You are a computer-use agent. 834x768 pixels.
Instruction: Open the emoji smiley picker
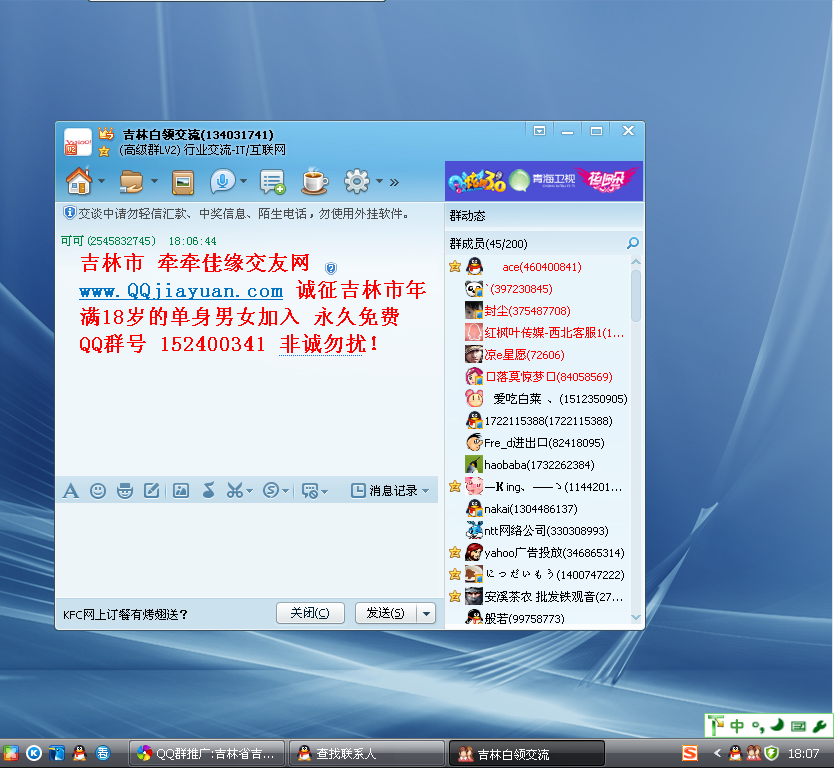coord(98,491)
